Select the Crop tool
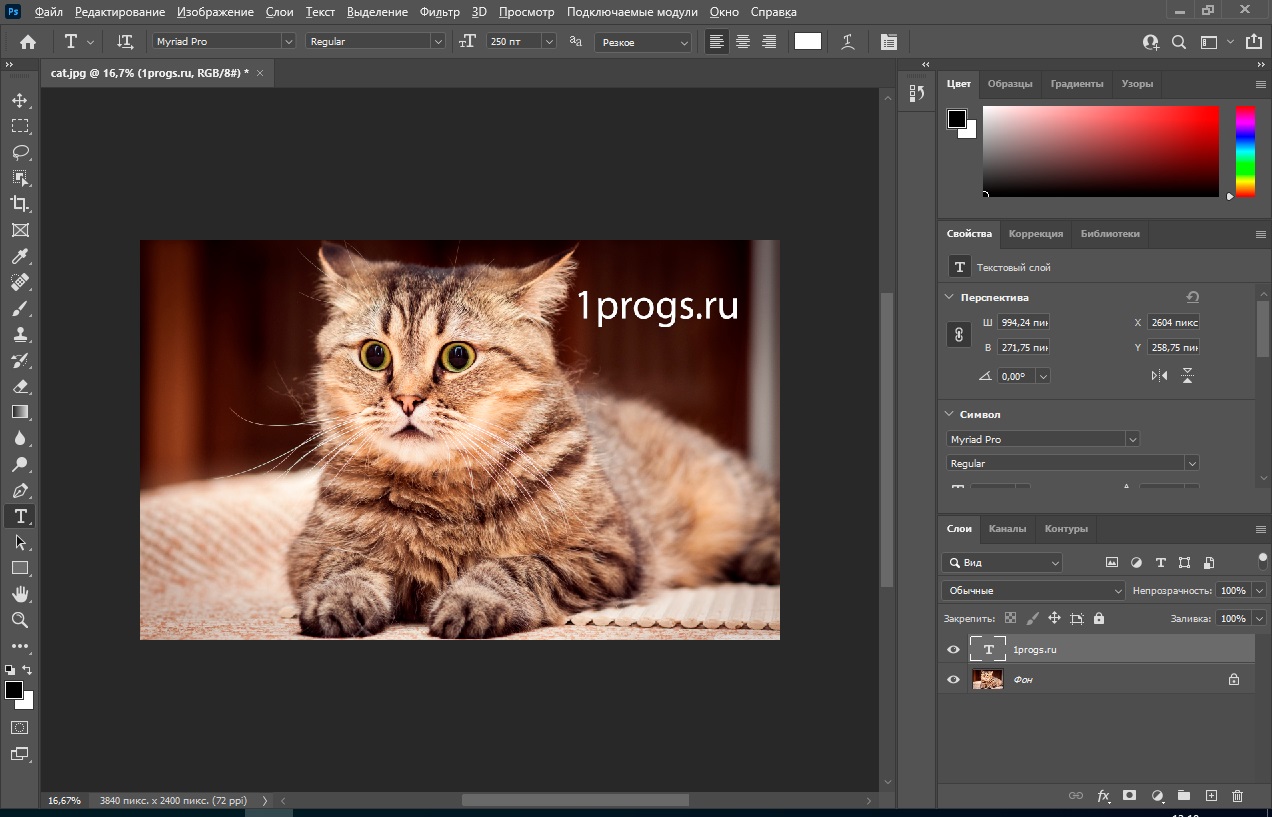1272x817 pixels. point(20,204)
